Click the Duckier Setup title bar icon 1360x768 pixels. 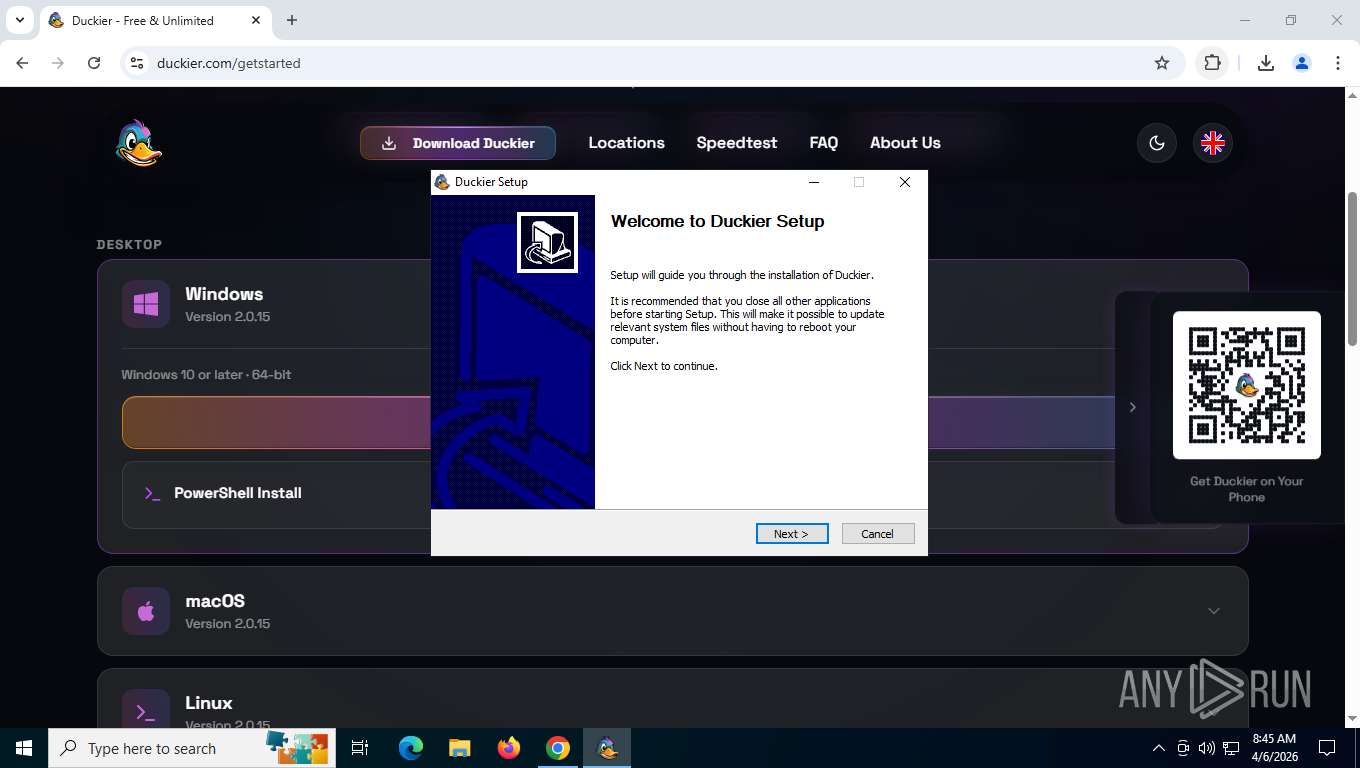point(442,182)
